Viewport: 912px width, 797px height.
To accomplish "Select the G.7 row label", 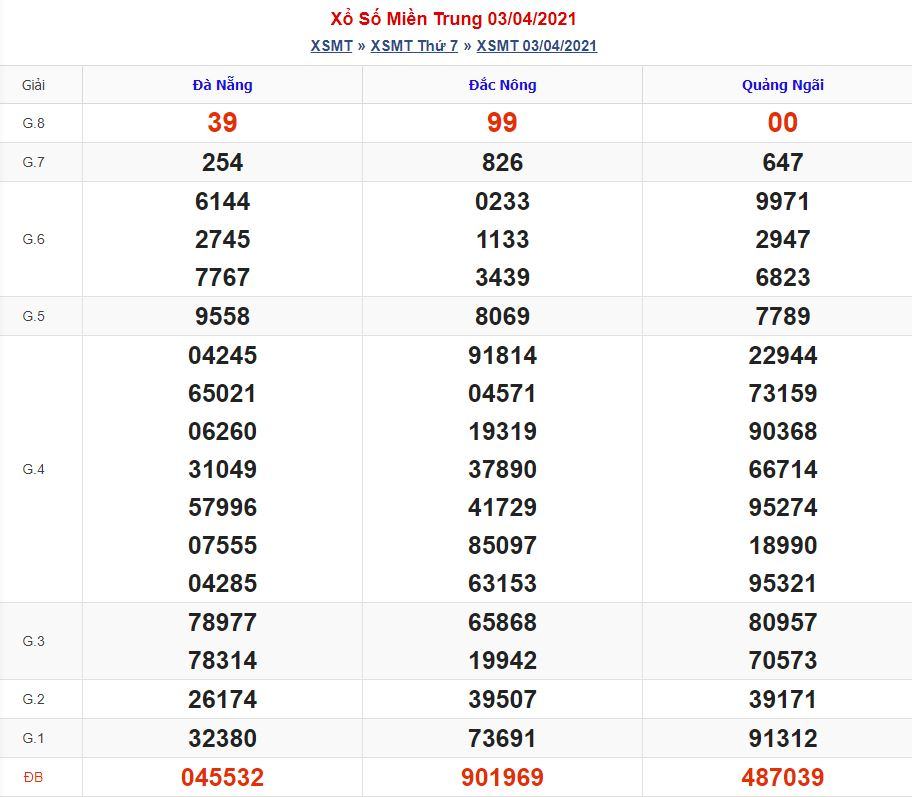I will [x=33, y=162].
